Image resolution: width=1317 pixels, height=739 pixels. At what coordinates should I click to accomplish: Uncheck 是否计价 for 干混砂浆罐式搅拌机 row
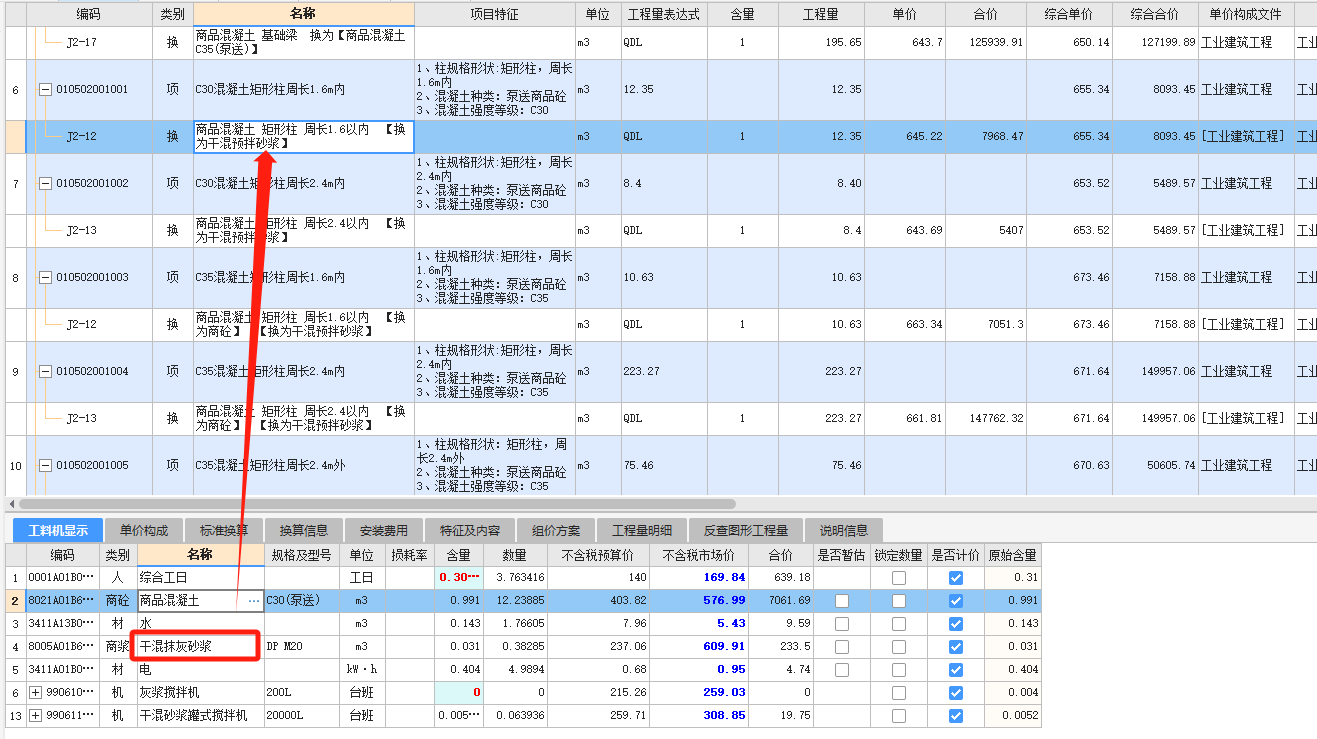(x=956, y=716)
